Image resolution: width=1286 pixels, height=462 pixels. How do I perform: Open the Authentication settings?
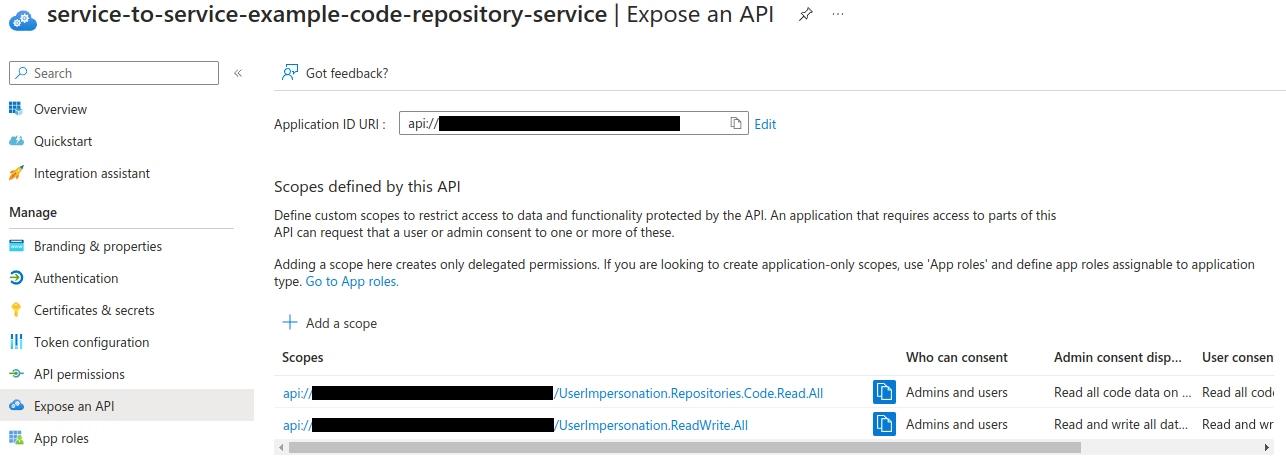(75, 278)
